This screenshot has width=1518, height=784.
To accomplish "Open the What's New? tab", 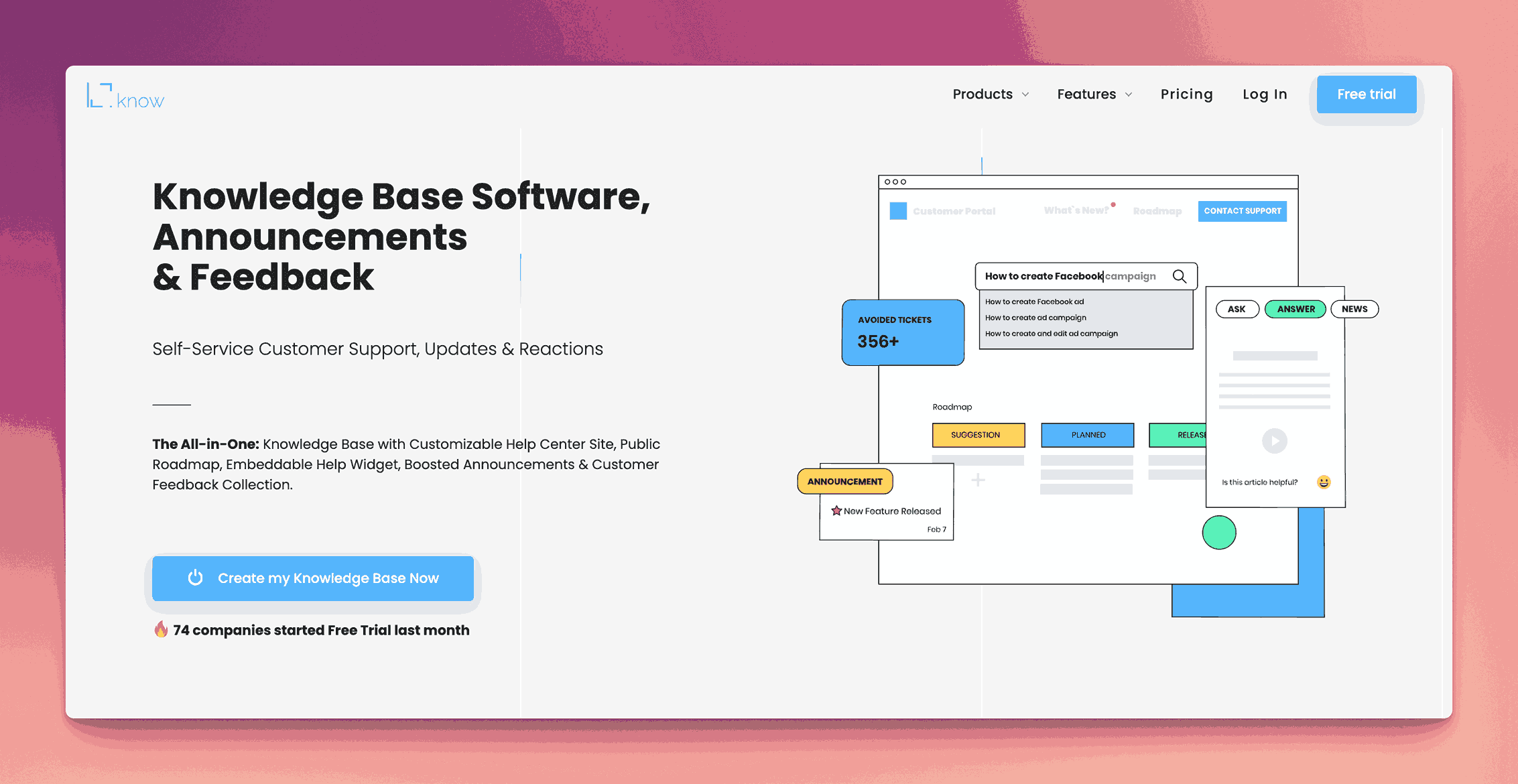I will (1076, 210).
